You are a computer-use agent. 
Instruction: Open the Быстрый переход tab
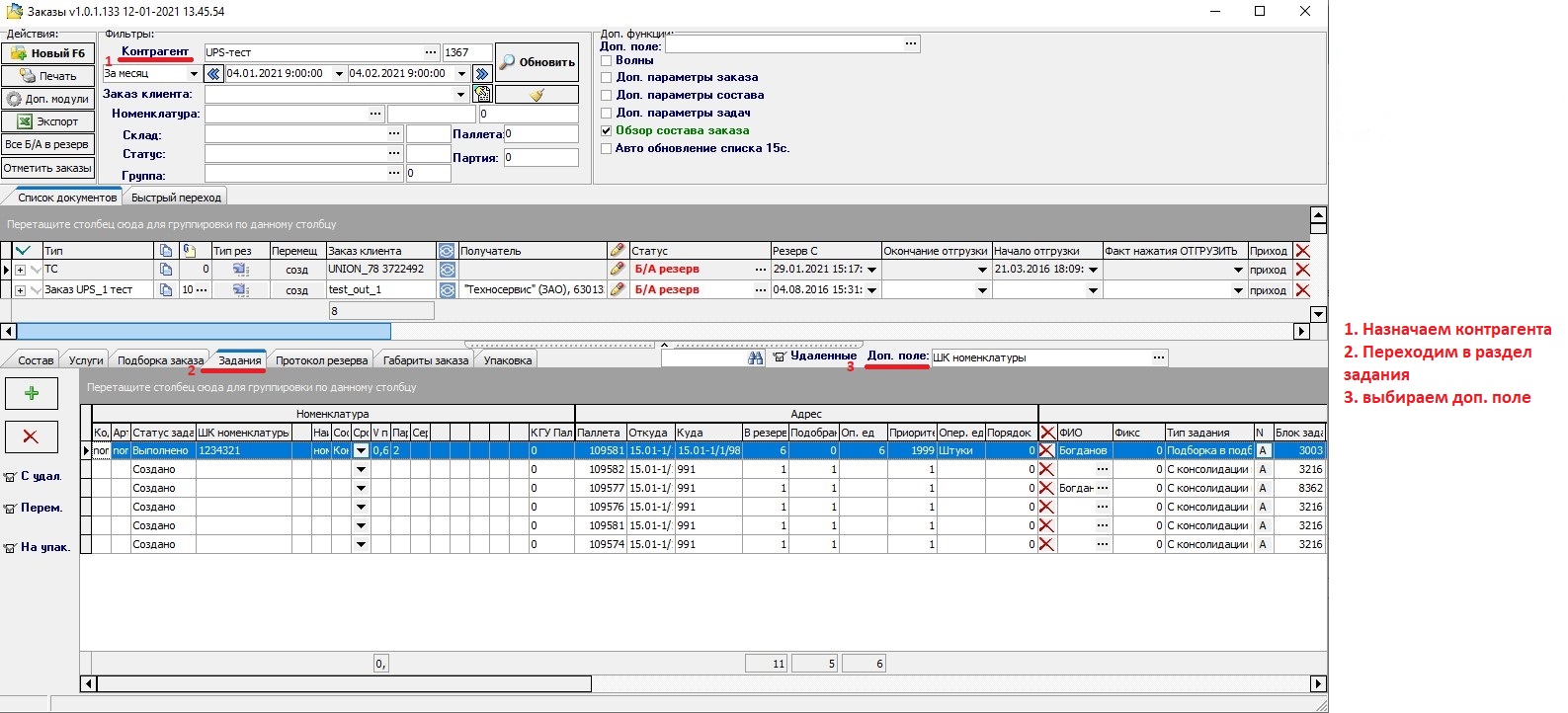click(176, 198)
